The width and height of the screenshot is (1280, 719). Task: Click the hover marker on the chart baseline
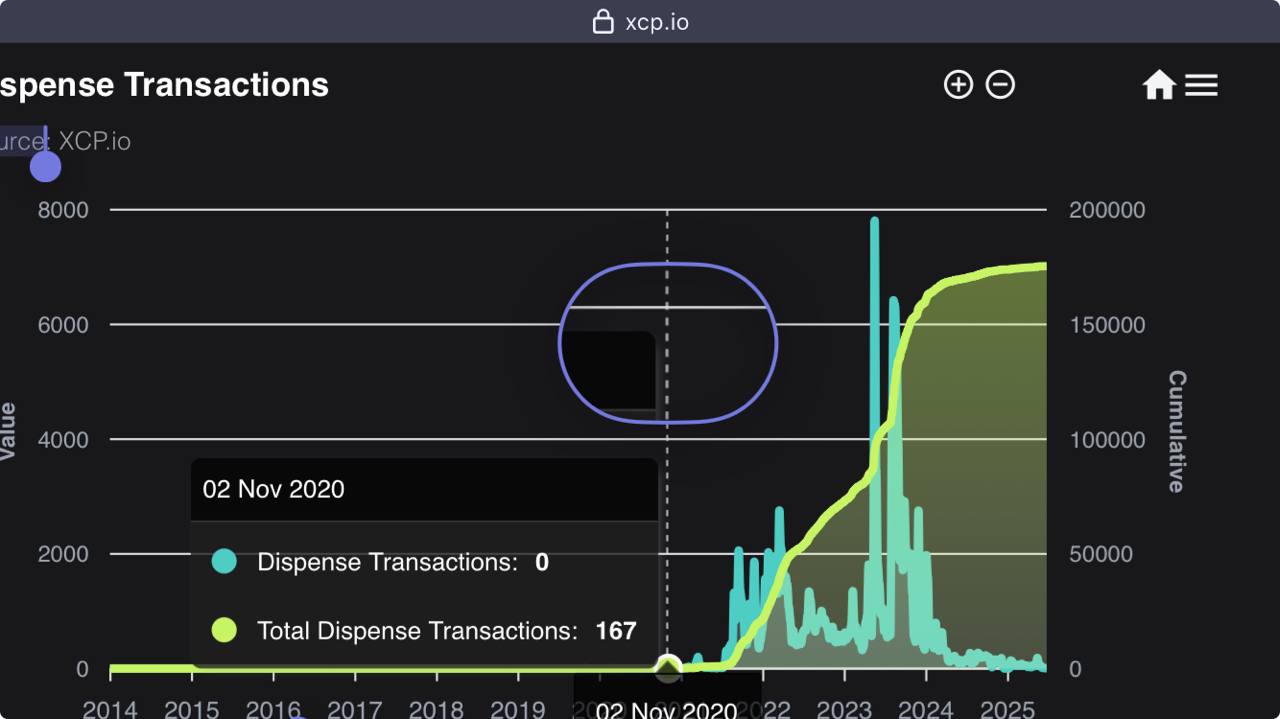pos(667,666)
